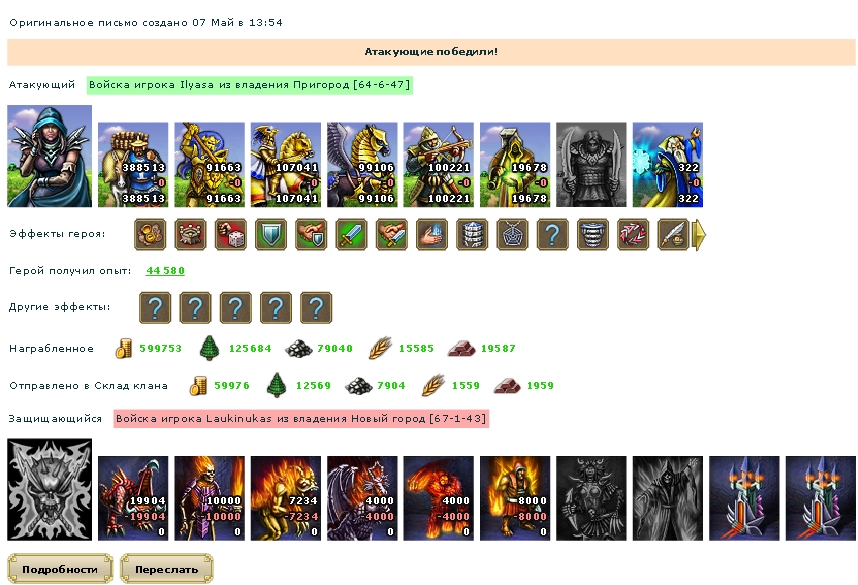
Task: Select the fortress tower hero effect icon
Action: (x=190, y=235)
